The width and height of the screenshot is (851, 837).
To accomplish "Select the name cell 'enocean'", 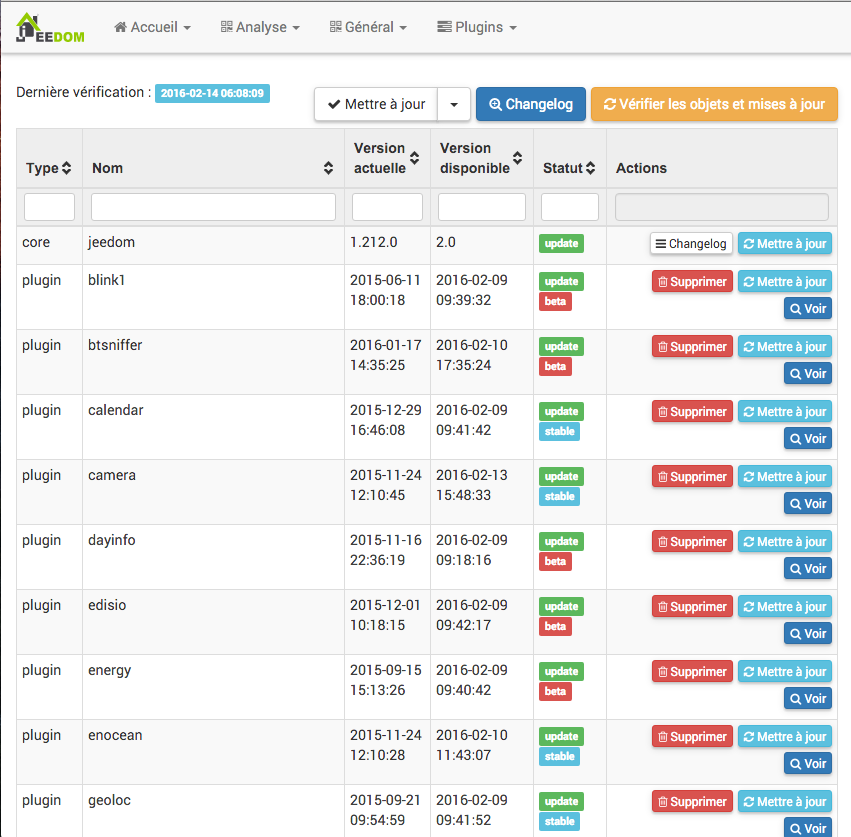I will 115,735.
